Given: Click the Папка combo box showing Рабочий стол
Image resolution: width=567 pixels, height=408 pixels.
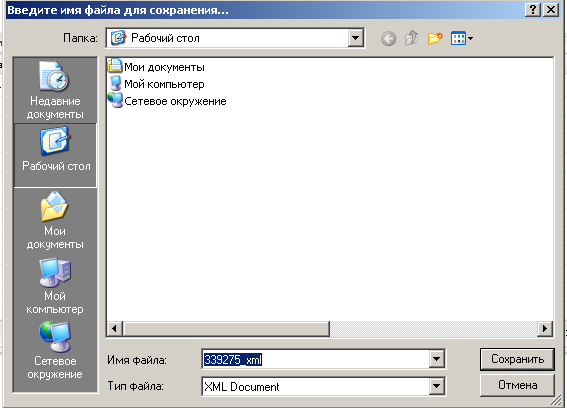Looking at the screenshot, I should point(235,38).
